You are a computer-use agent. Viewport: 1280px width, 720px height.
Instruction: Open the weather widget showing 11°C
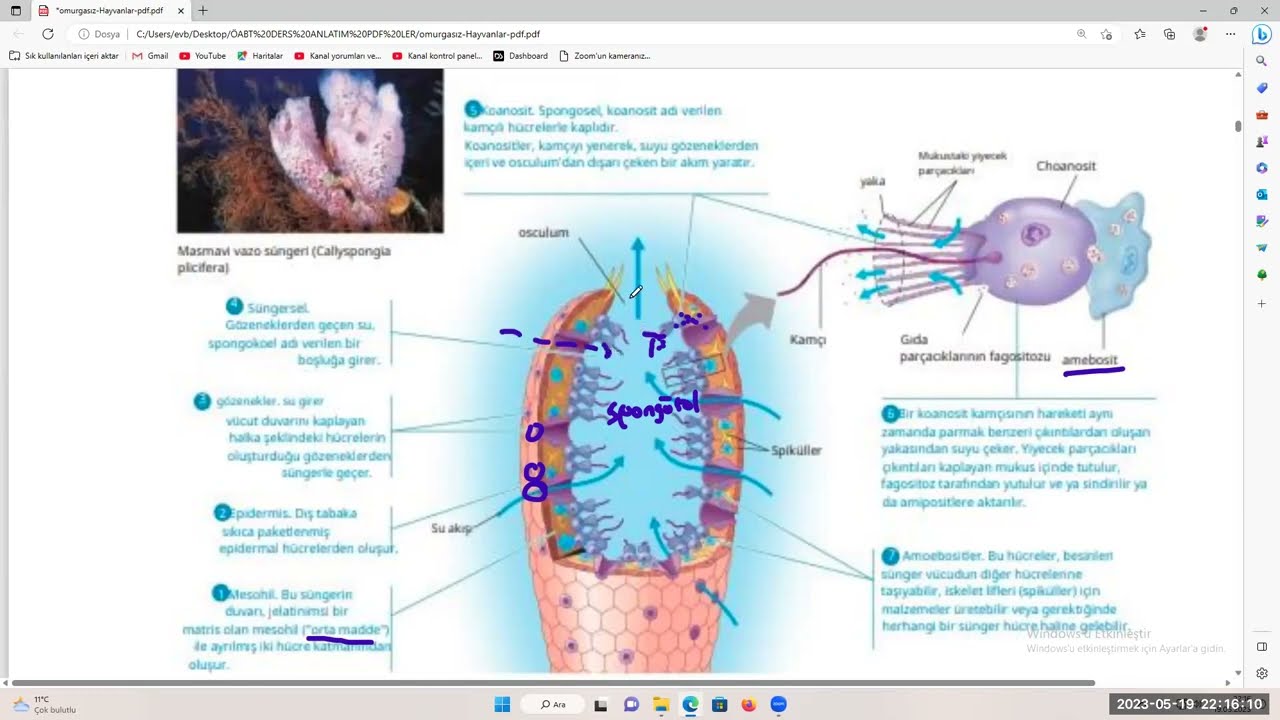[x=44, y=704]
